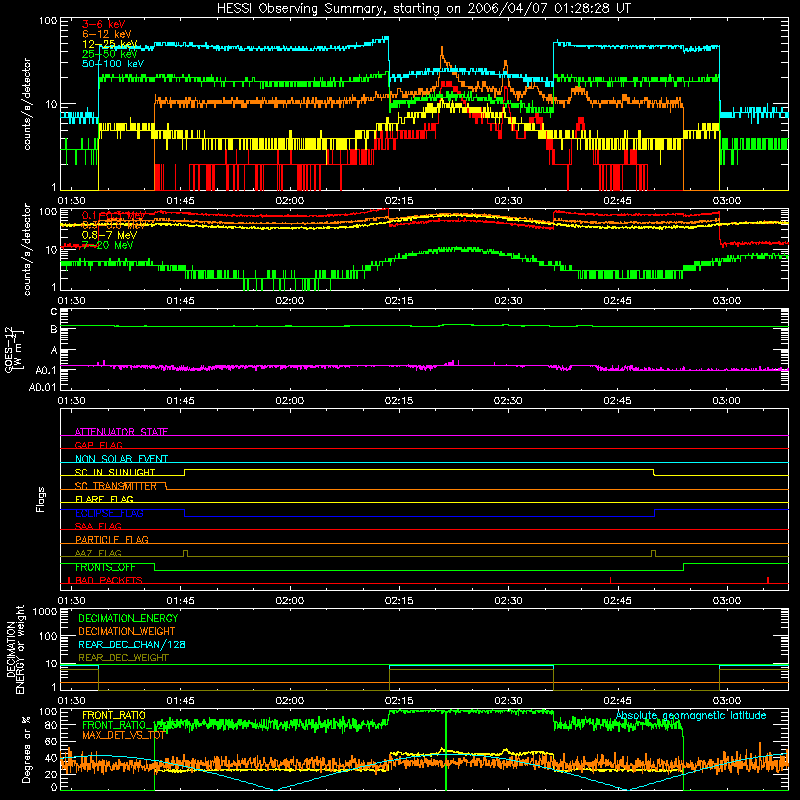Select the green '25-50 keV' legend label
The height and width of the screenshot is (800, 800).
pos(110,54)
